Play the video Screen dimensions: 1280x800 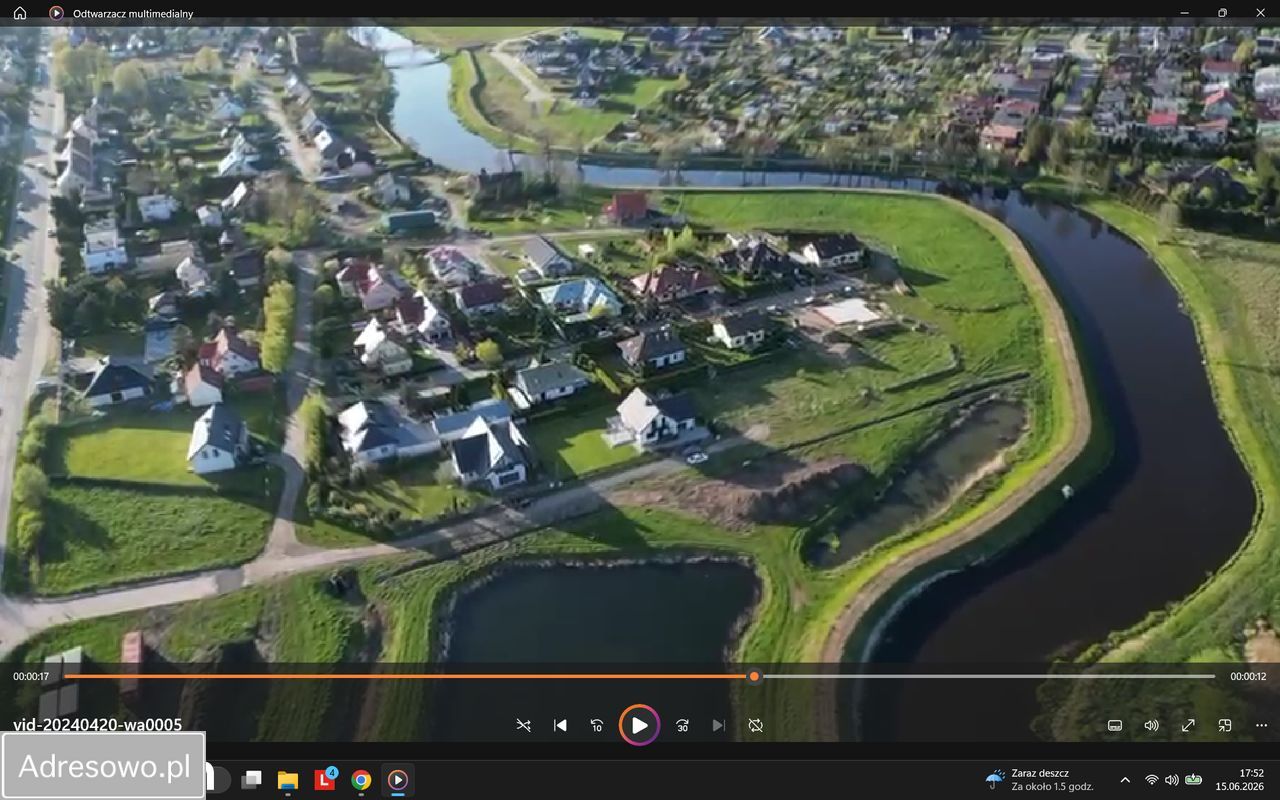pyautogui.click(x=639, y=725)
